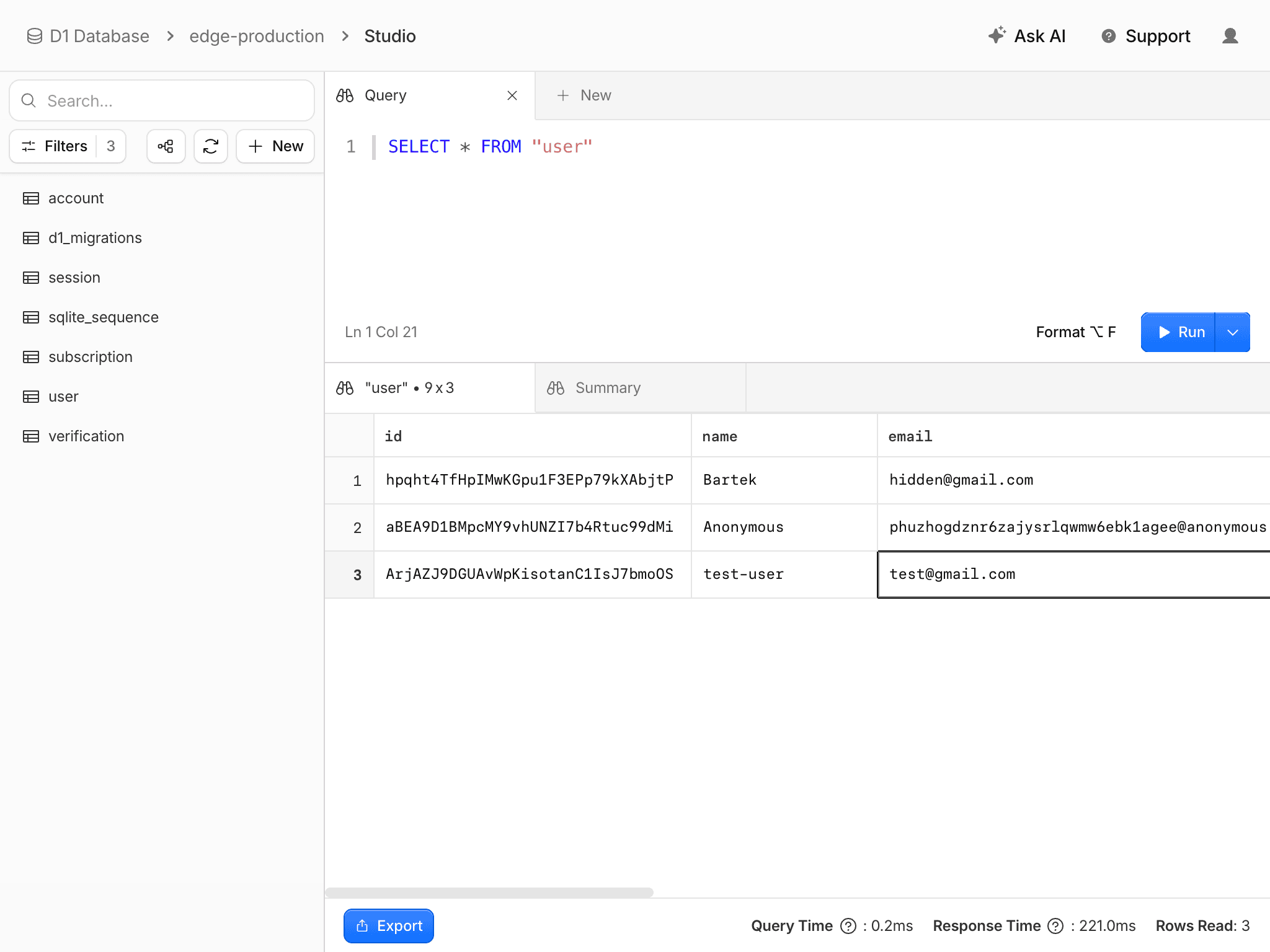
Task: Run the SQL query
Action: (x=1178, y=332)
